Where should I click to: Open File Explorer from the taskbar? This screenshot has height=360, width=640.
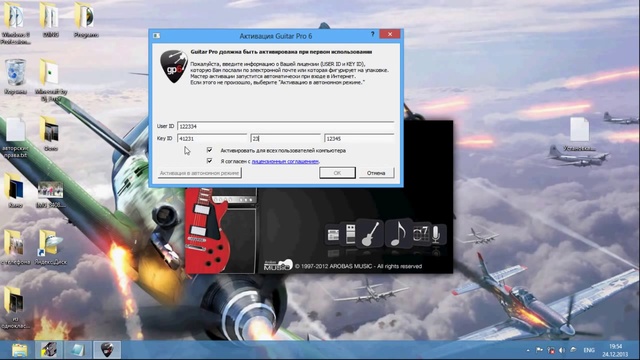[19, 350]
